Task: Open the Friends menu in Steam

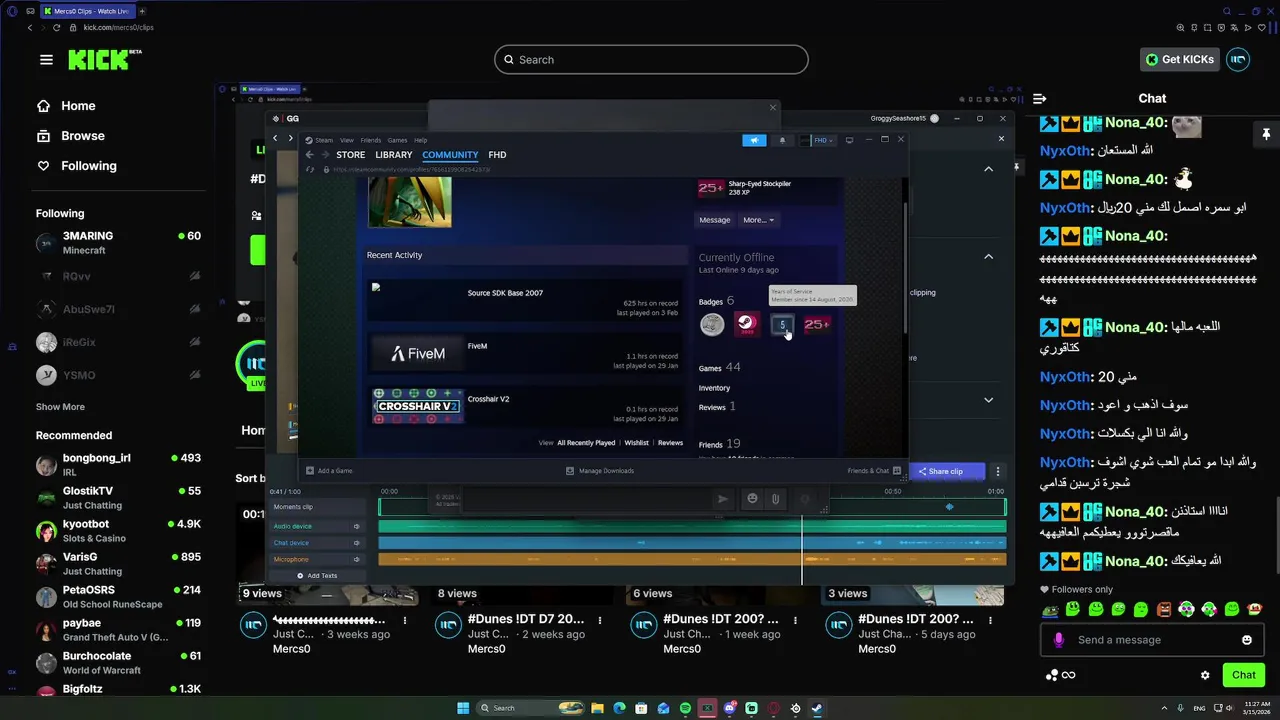Action: (371, 140)
